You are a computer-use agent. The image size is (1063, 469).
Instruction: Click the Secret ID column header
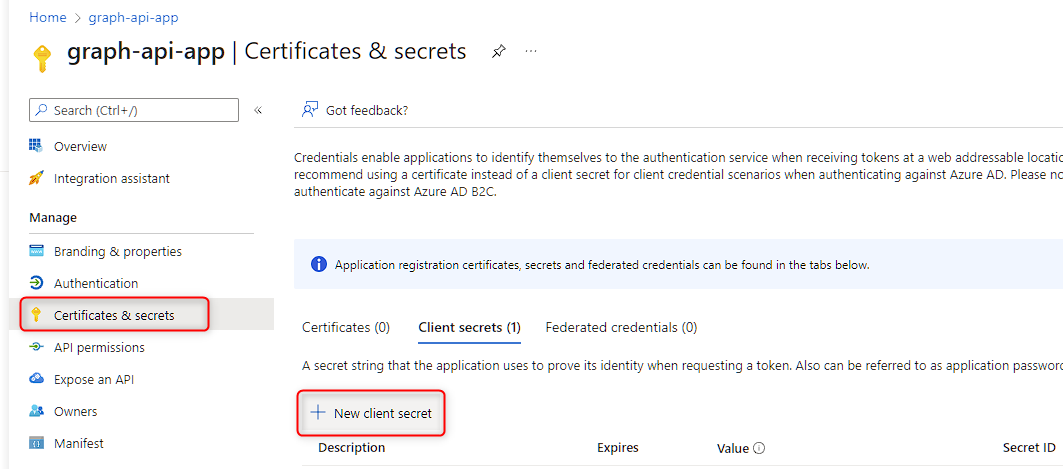[x=1028, y=447]
